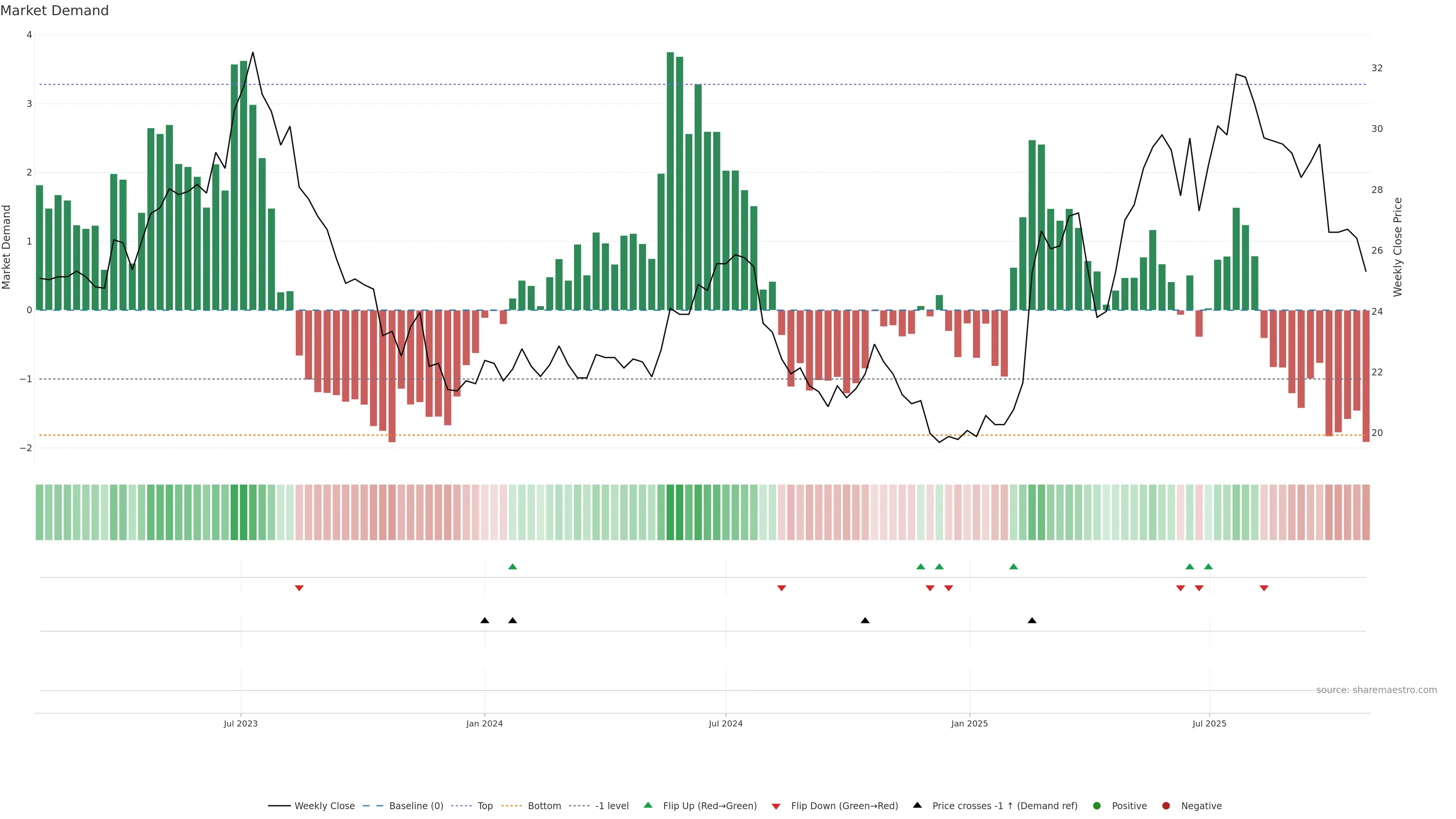Click the Flip Down red triangle legend icon
Viewport: 1456px width, 819px height.
click(x=776, y=806)
